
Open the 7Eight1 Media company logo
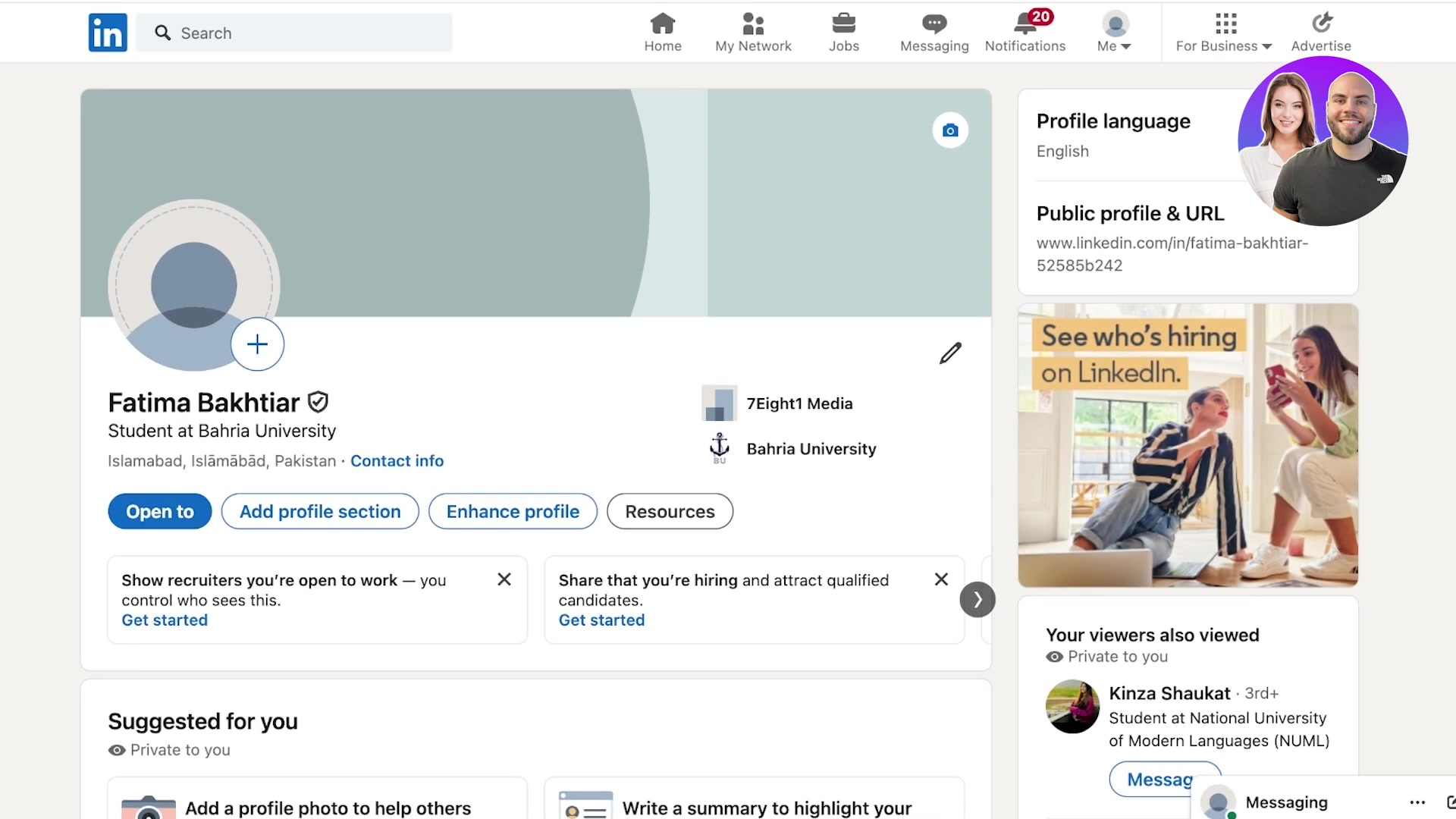(719, 403)
